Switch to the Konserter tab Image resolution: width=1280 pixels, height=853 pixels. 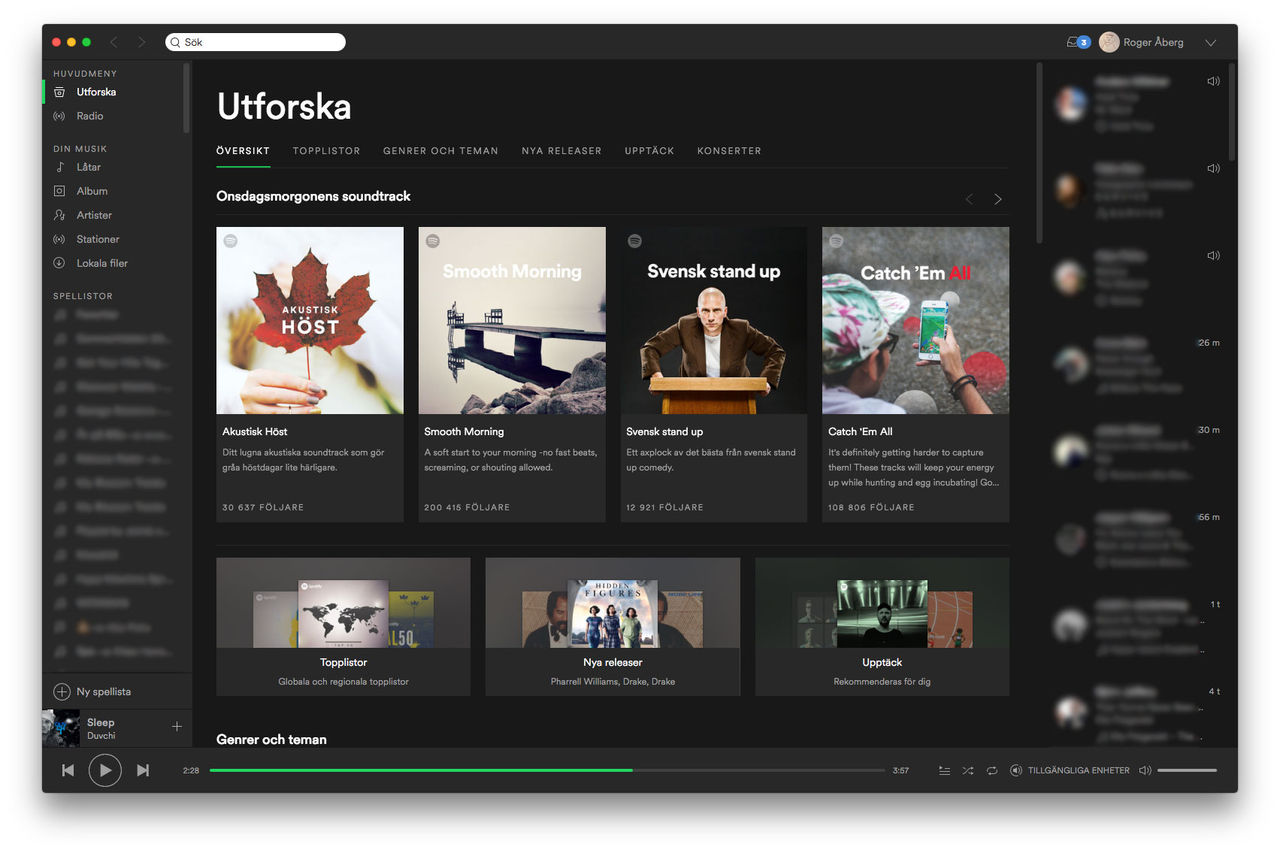[x=729, y=151]
